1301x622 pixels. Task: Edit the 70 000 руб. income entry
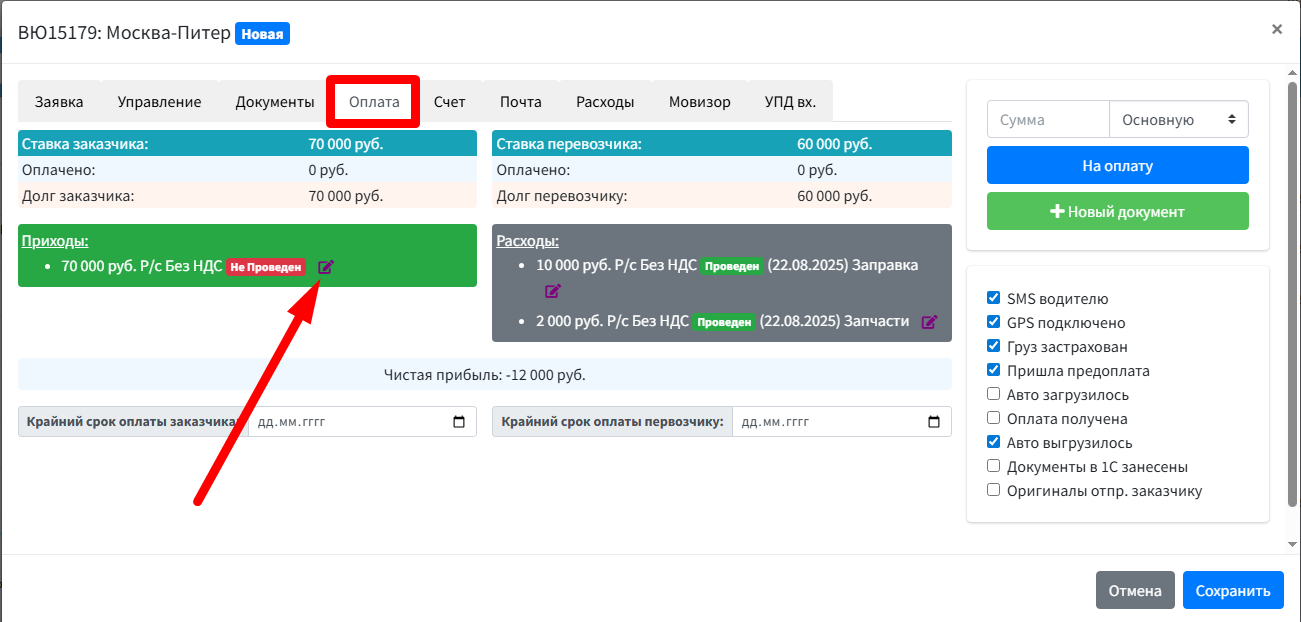pyautogui.click(x=326, y=267)
